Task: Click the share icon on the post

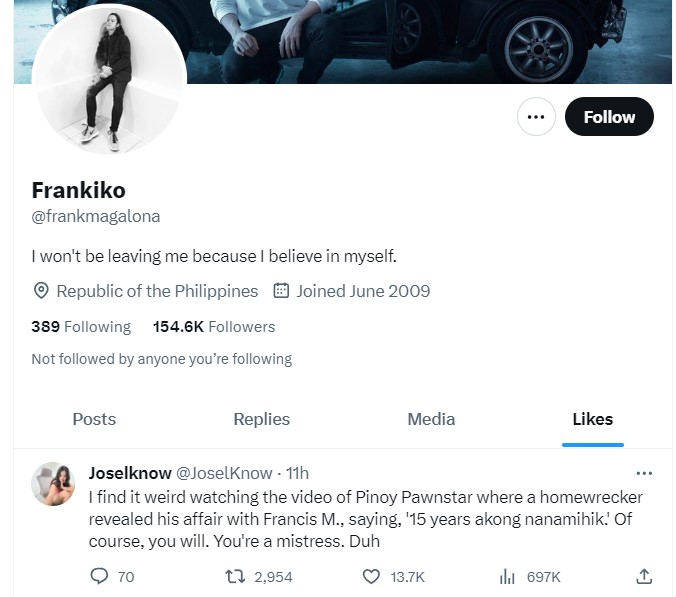Action: coord(644,576)
